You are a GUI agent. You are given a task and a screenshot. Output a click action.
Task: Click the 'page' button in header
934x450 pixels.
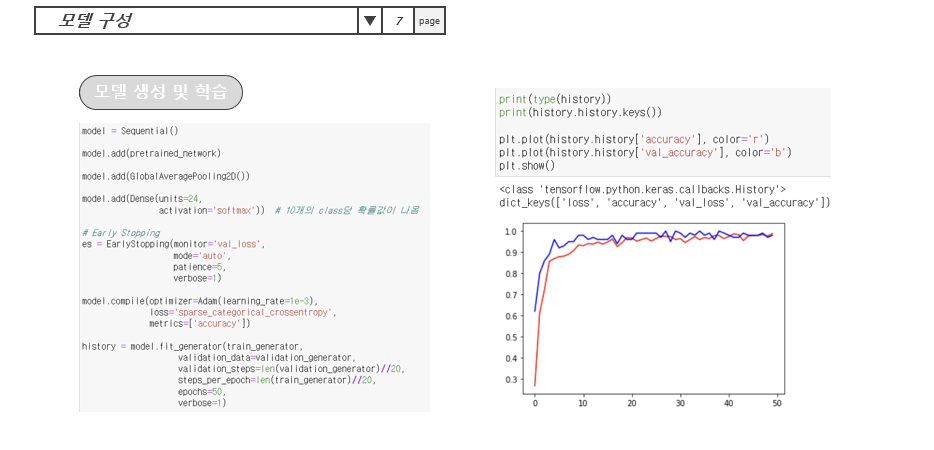coord(429,21)
